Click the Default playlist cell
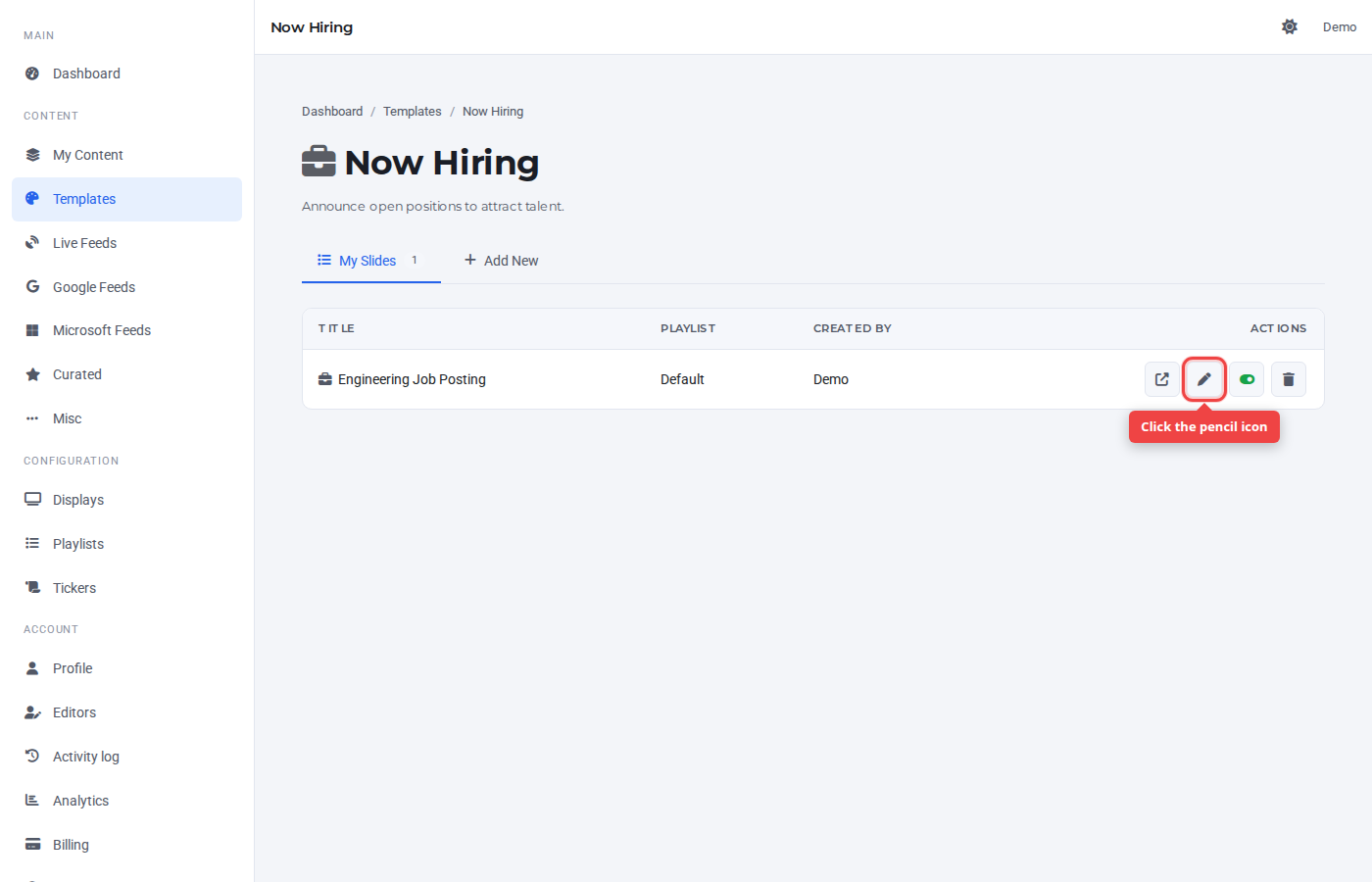The image size is (1372, 882). [x=682, y=379]
